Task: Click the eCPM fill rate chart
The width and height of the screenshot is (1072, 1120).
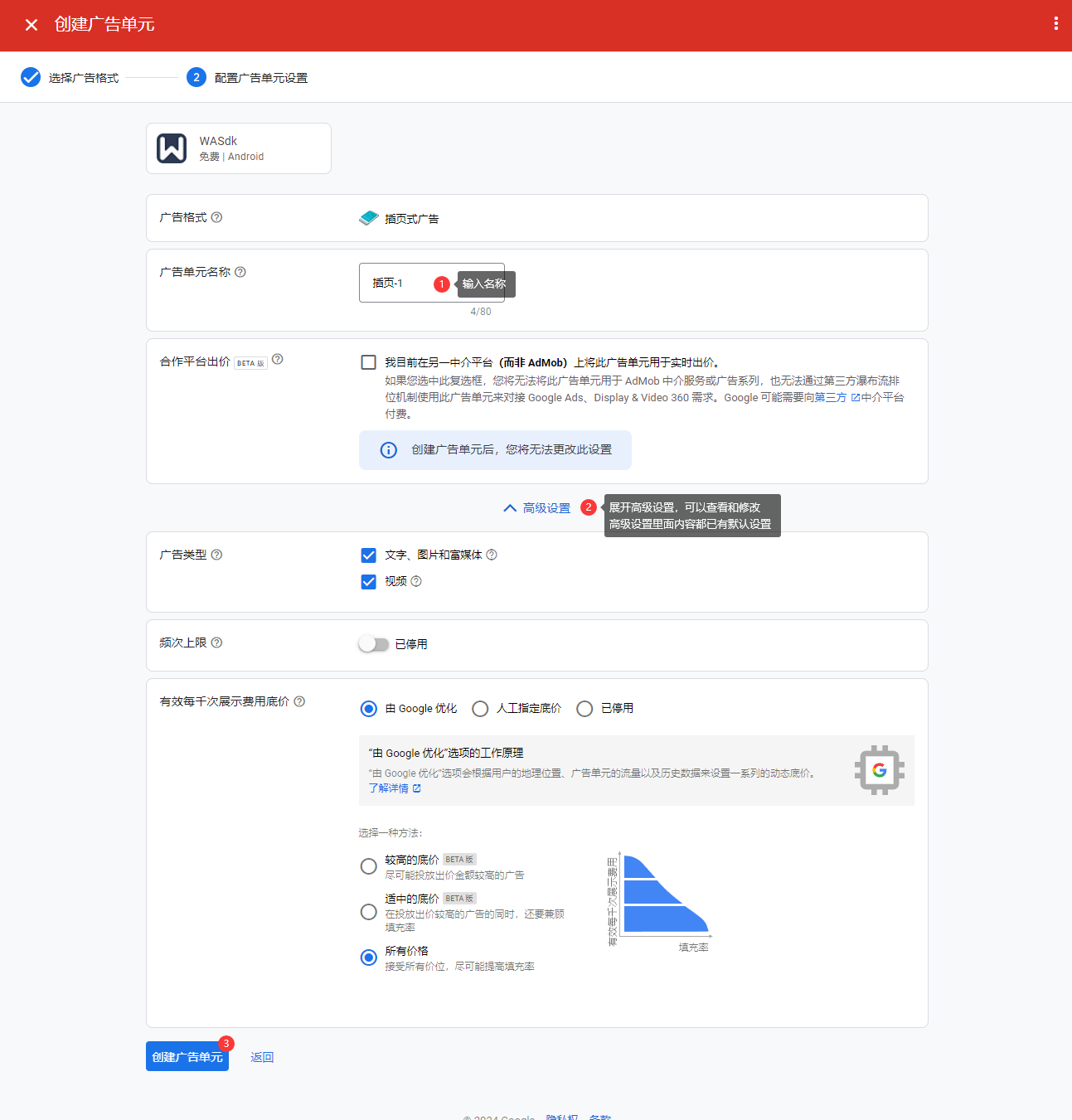Action: tap(659, 899)
